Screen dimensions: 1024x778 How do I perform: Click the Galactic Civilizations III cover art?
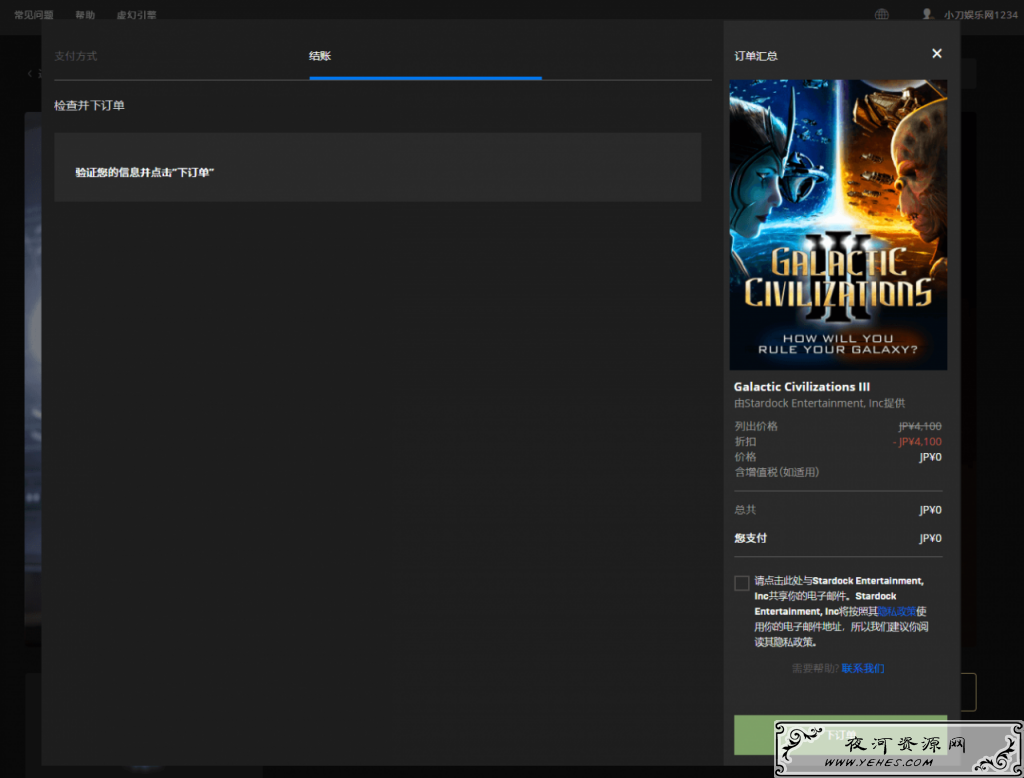click(838, 225)
